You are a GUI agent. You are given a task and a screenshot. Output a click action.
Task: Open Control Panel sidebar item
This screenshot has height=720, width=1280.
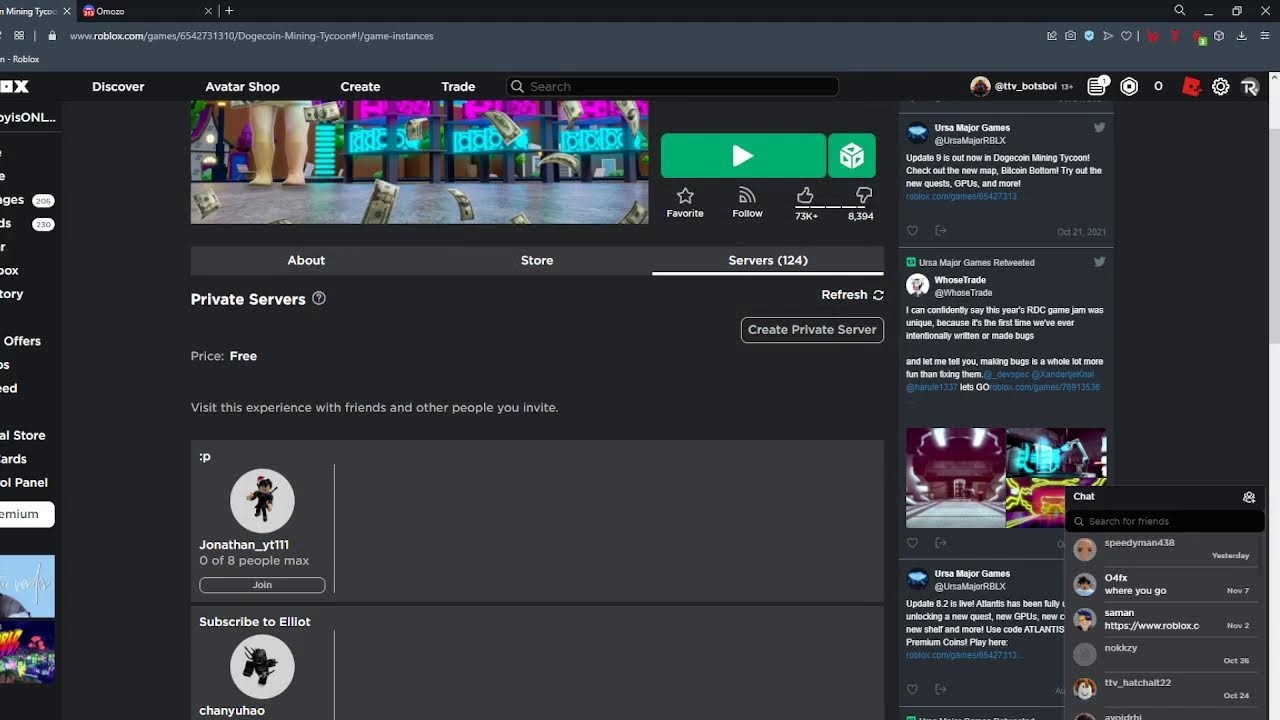coord(24,482)
